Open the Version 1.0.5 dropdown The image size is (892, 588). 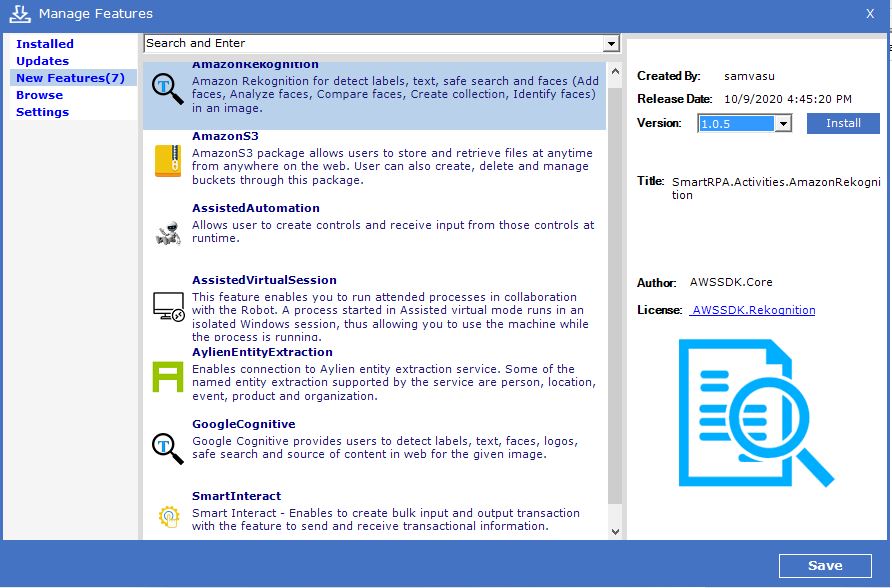(783, 123)
